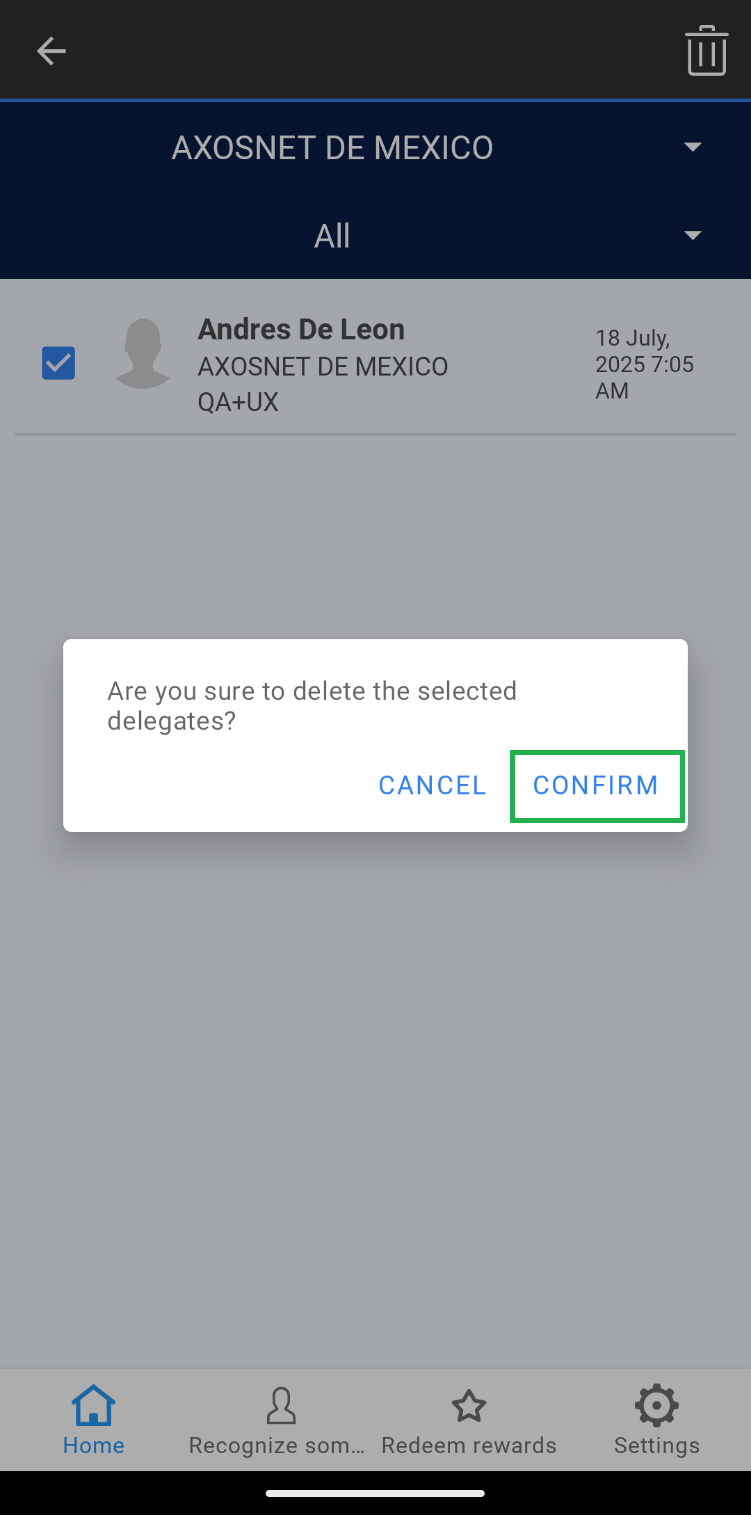
Task: Select the "All" filter text
Action: (332, 236)
